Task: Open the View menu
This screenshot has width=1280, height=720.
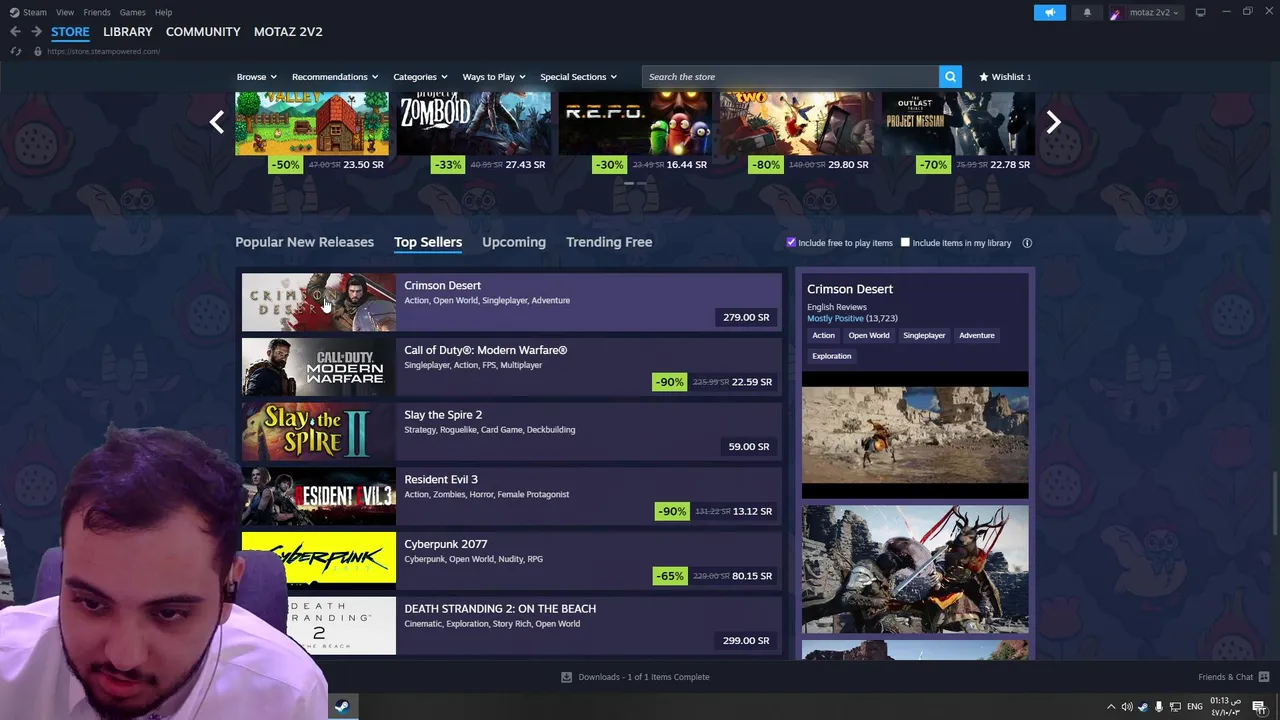Action: [x=65, y=12]
